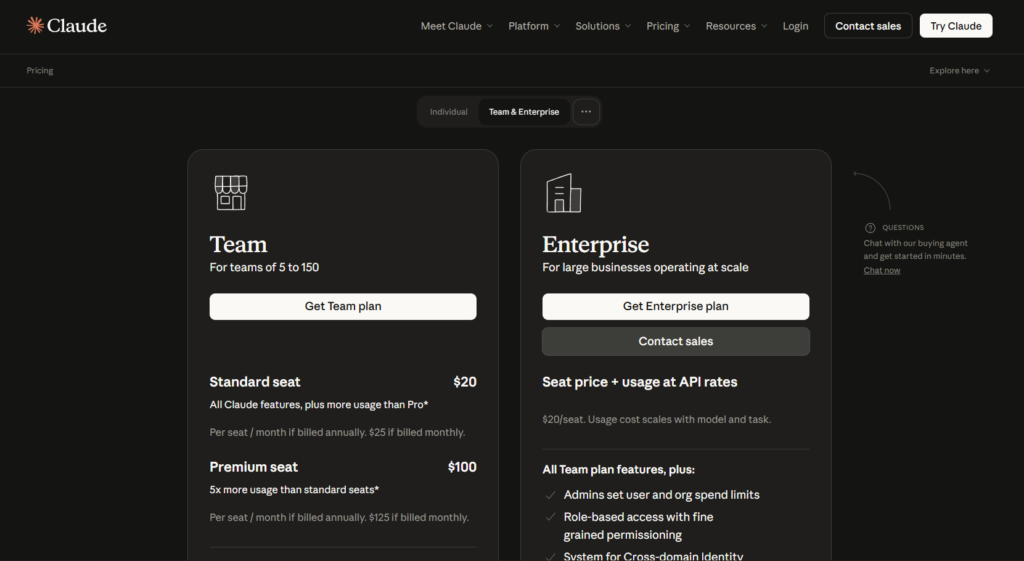Screen dimensions: 1024x561
Task: Expand the Solutions menu
Action: (x=603, y=26)
